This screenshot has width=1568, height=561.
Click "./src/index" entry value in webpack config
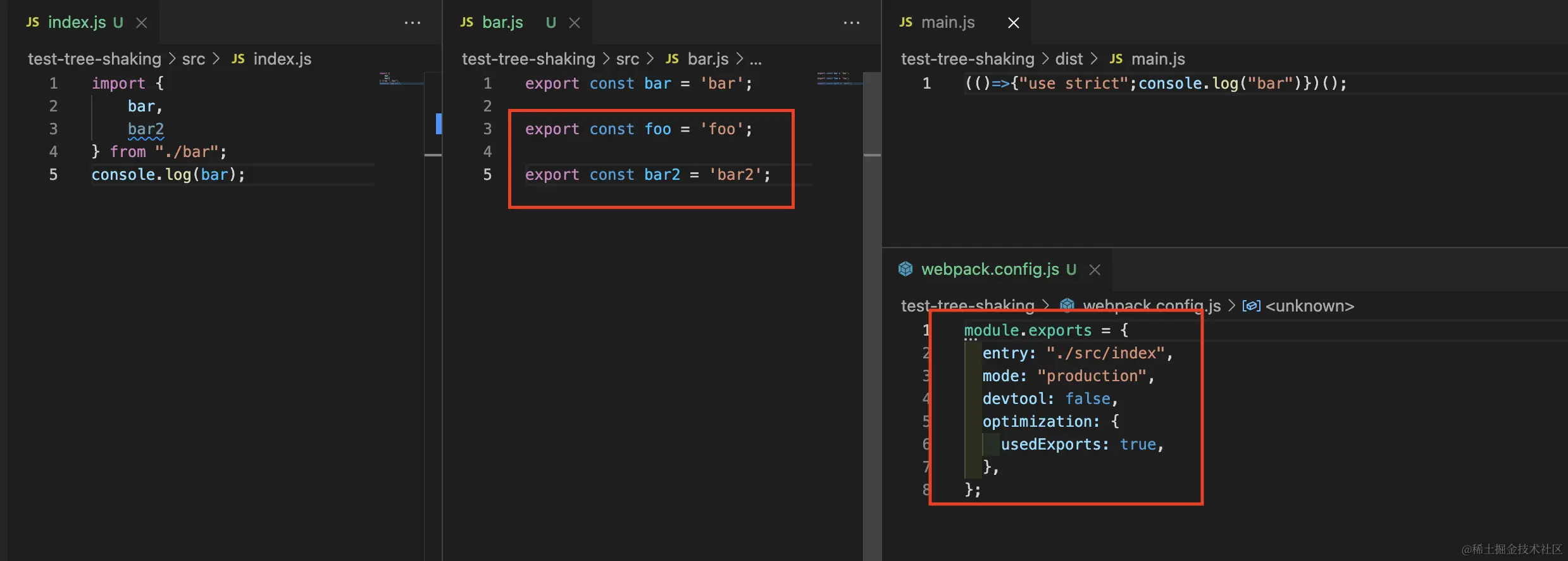(x=1105, y=353)
